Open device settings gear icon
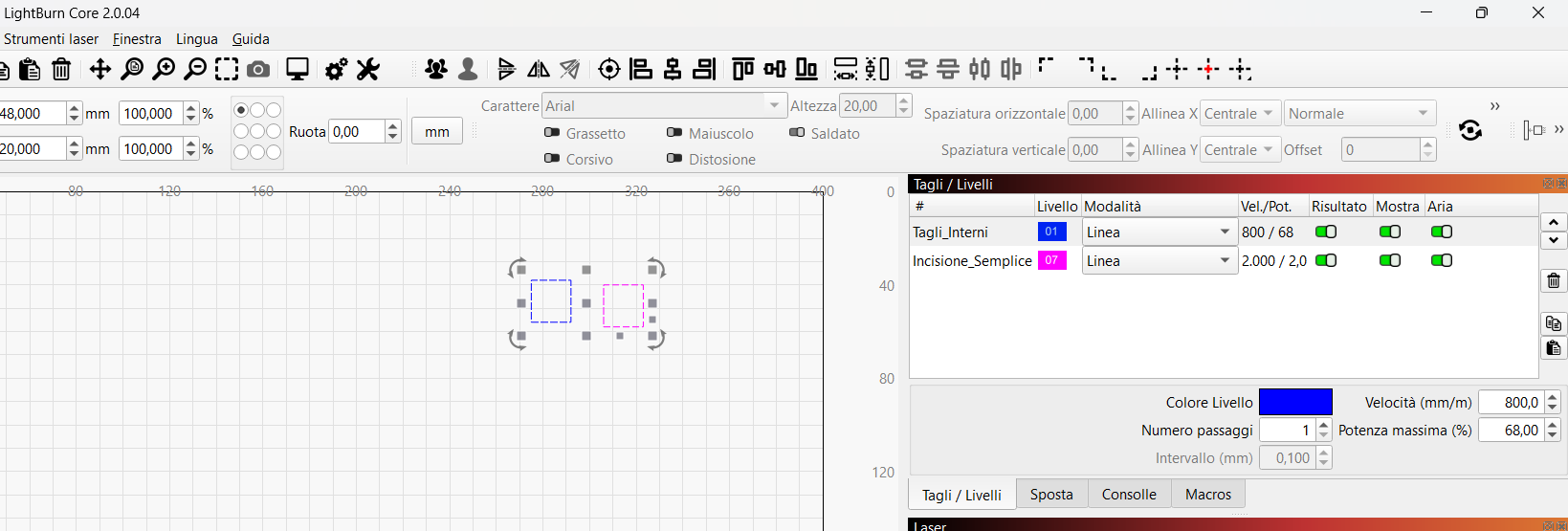The image size is (1568, 531). 336,69
